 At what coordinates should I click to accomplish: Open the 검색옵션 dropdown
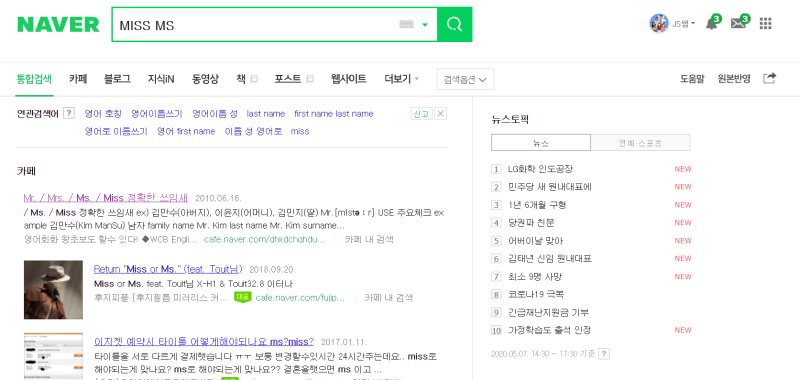[465, 79]
